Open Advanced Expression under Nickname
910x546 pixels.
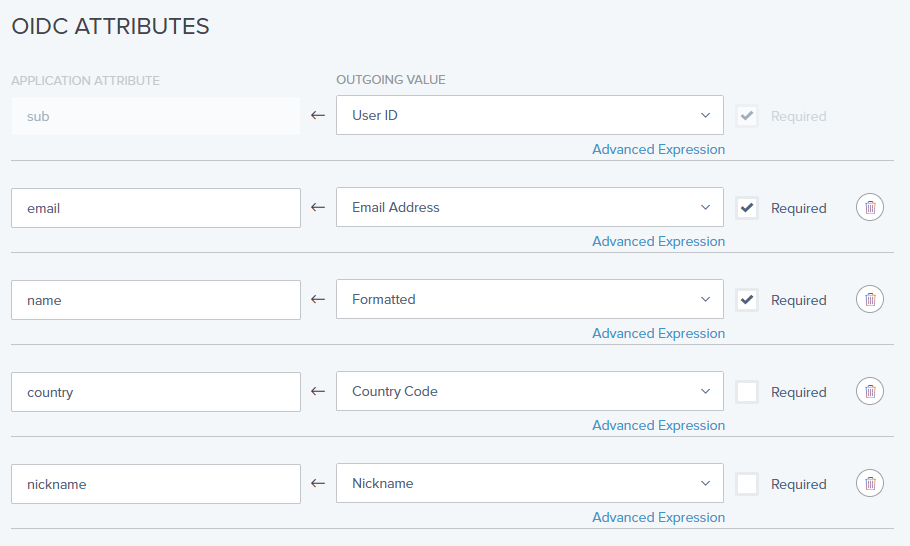[658, 518]
